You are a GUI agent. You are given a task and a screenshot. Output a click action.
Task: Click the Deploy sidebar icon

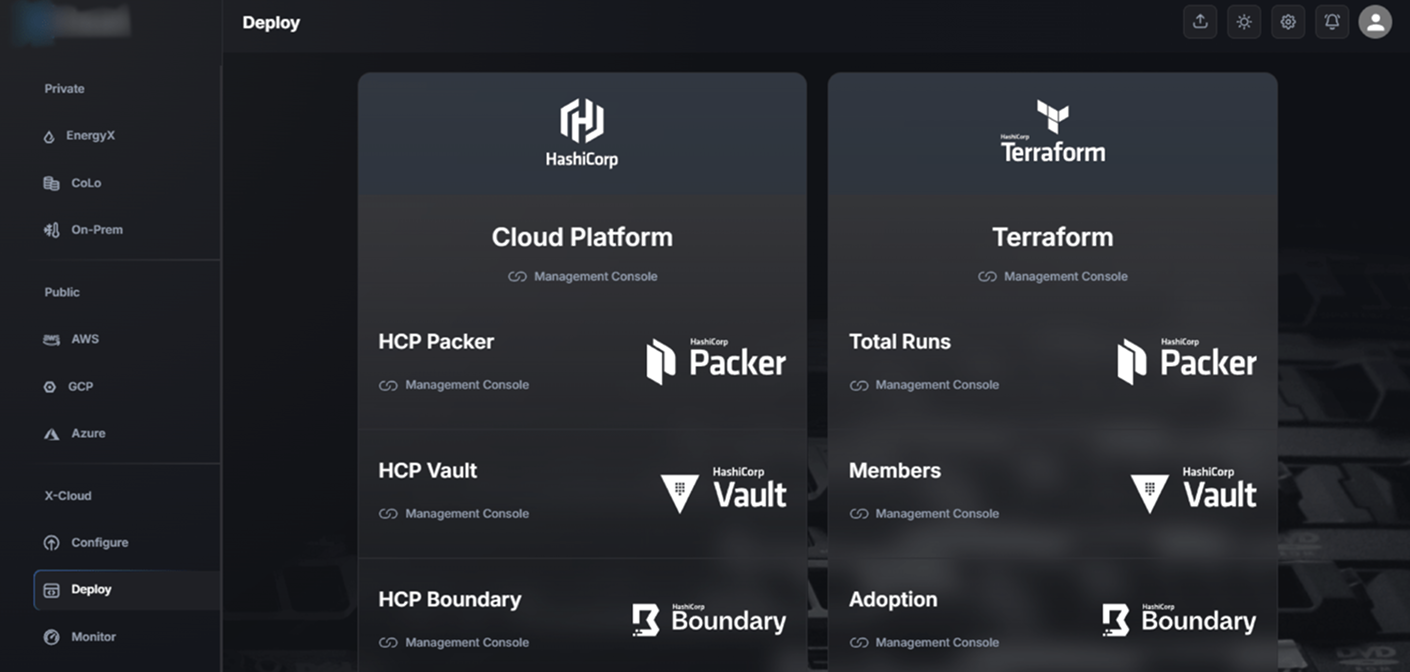pos(51,590)
